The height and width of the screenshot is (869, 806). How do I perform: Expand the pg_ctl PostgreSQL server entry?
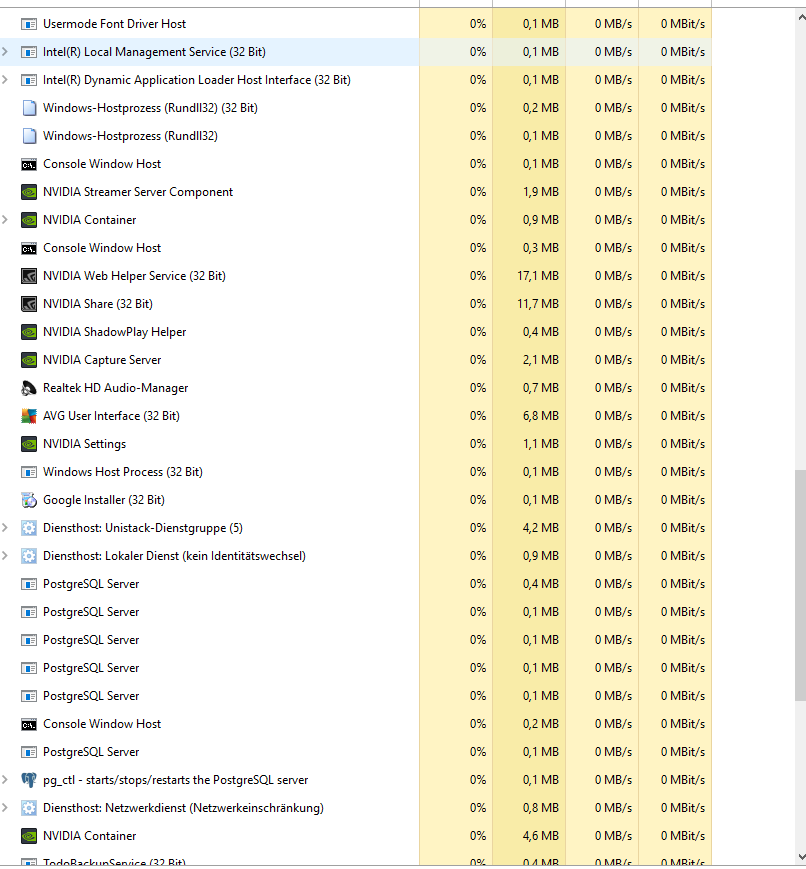pyautogui.click(x=5, y=780)
